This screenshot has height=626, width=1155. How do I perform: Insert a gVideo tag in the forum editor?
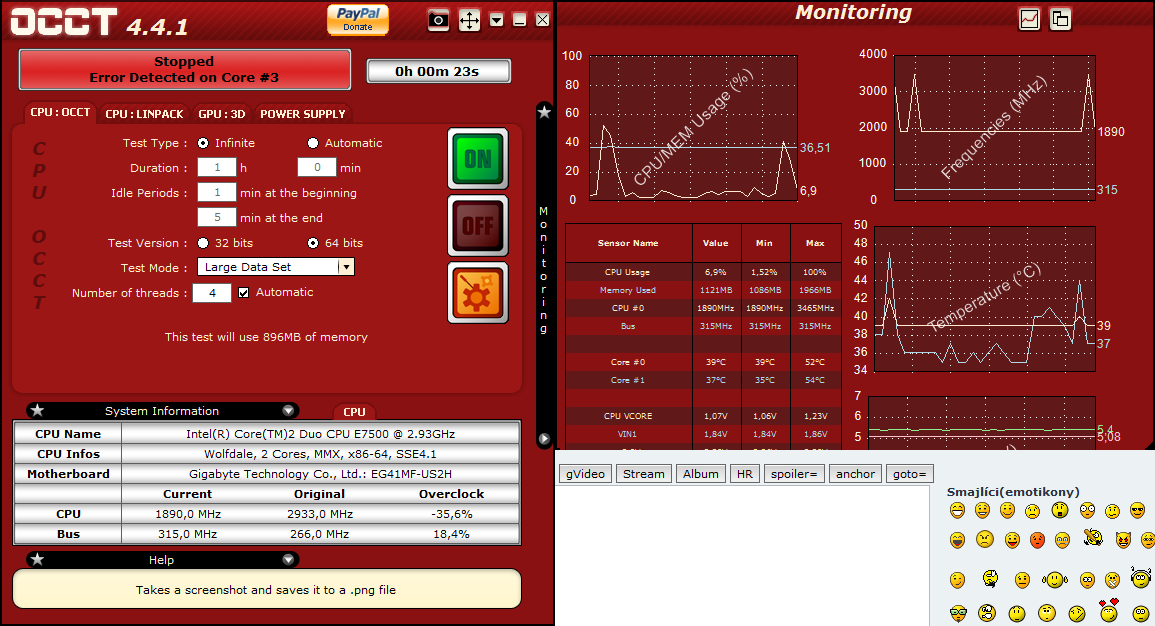click(586, 474)
